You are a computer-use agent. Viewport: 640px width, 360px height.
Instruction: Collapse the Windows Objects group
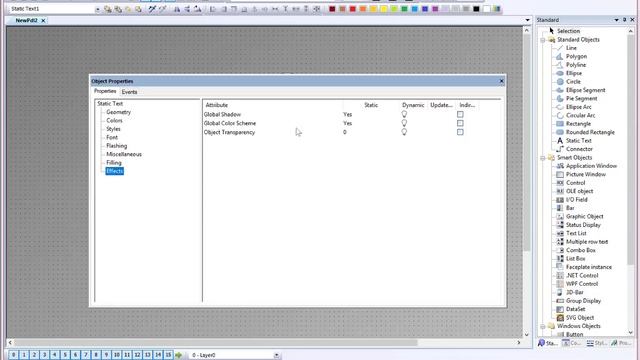[543, 327]
